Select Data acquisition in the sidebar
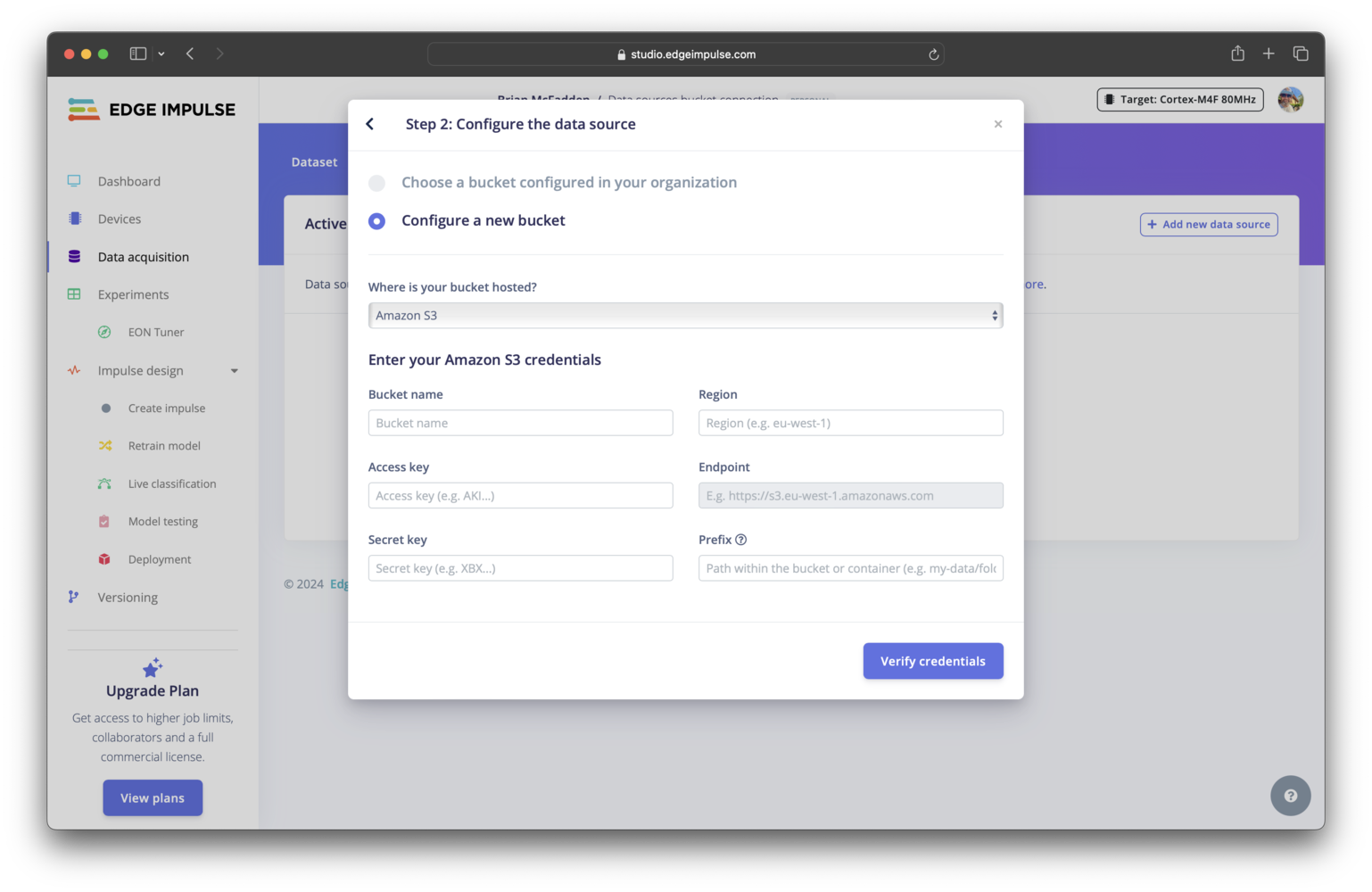Viewport: 1372px width, 892px height. (144, 257)
